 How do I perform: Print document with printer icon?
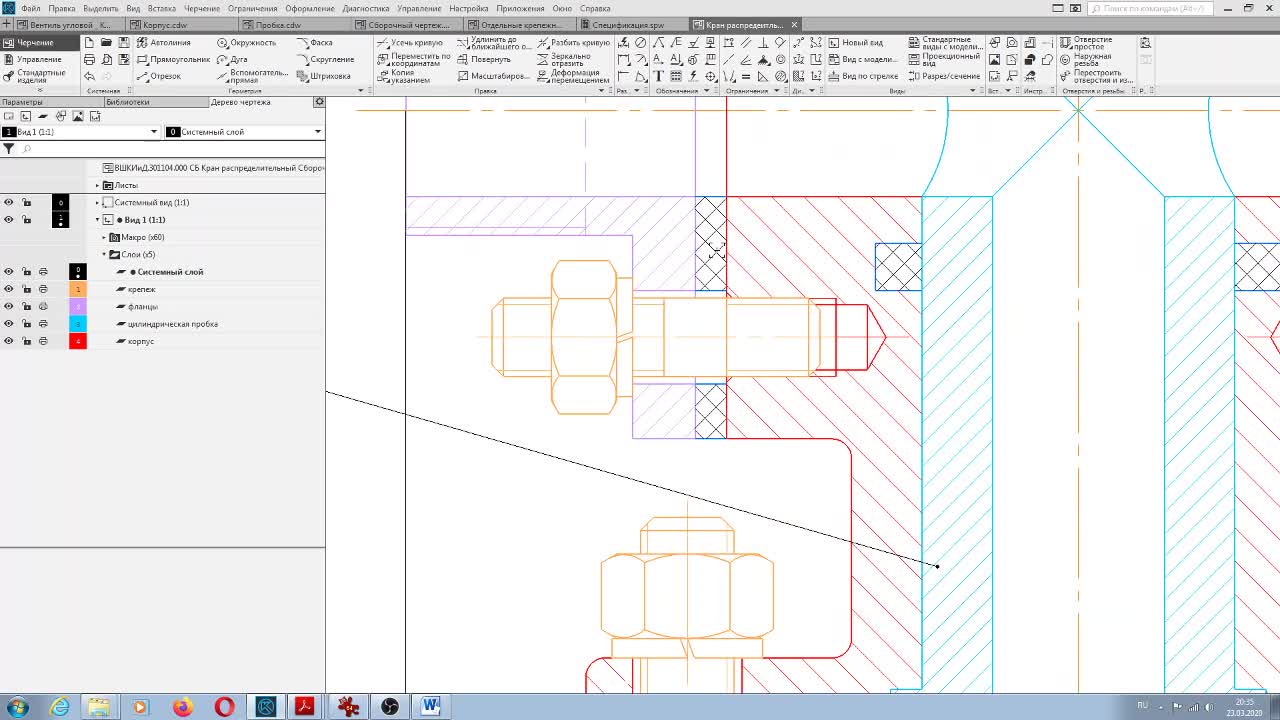click(89, 60)
